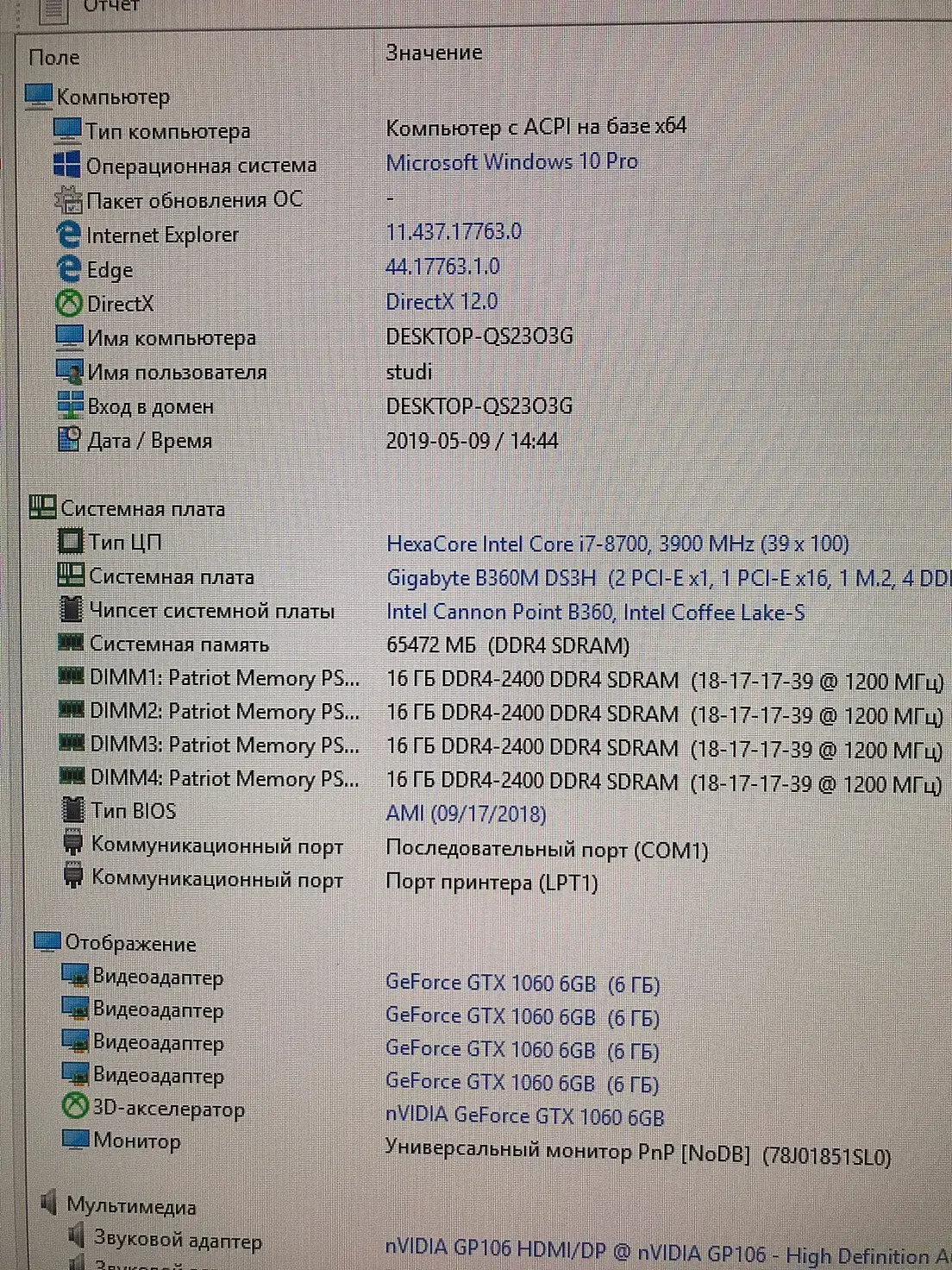
Task: Click the Операционная система Windows logo icon
Action: point(66,165)
